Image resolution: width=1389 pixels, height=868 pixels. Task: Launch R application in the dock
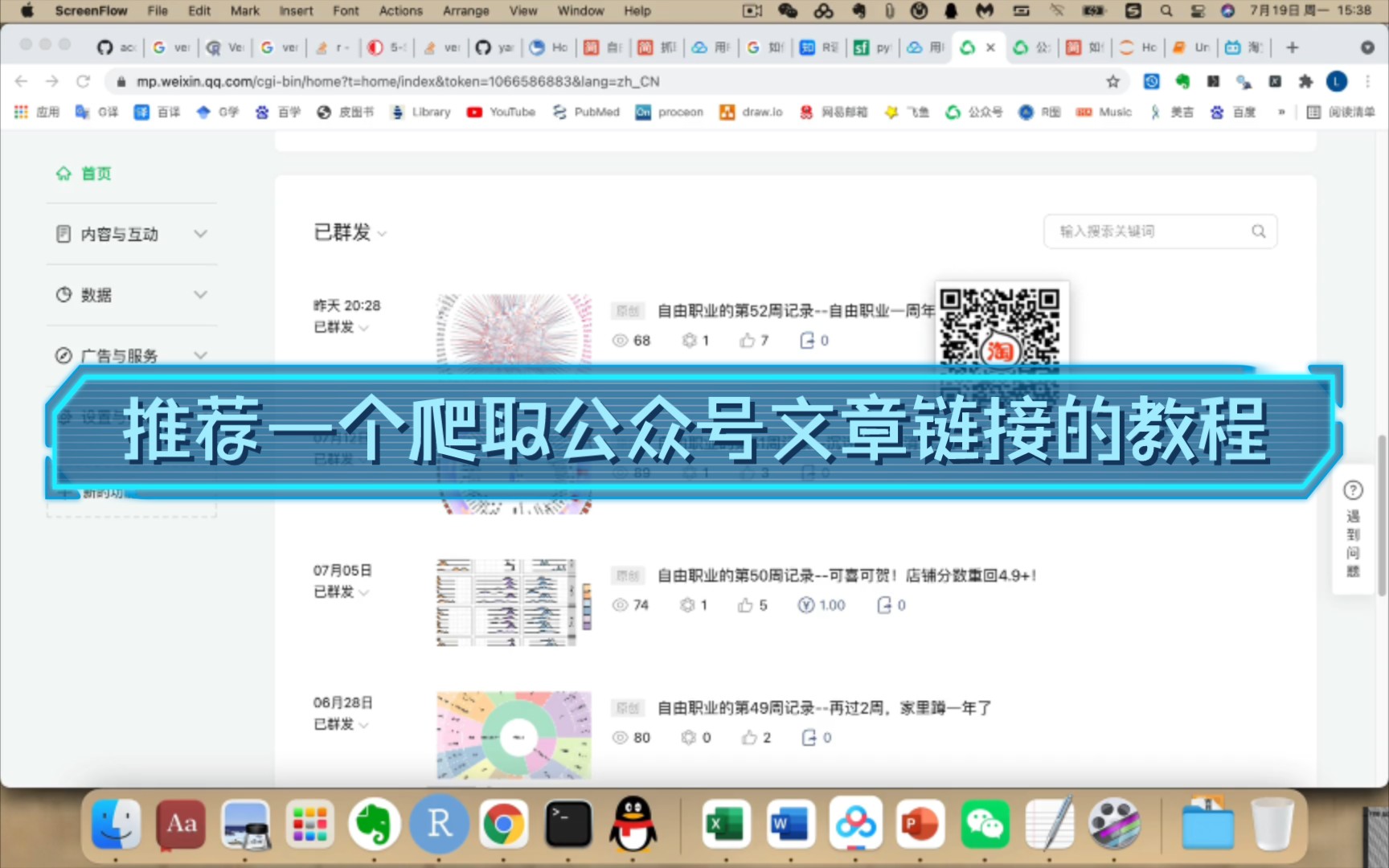[438, 824]
